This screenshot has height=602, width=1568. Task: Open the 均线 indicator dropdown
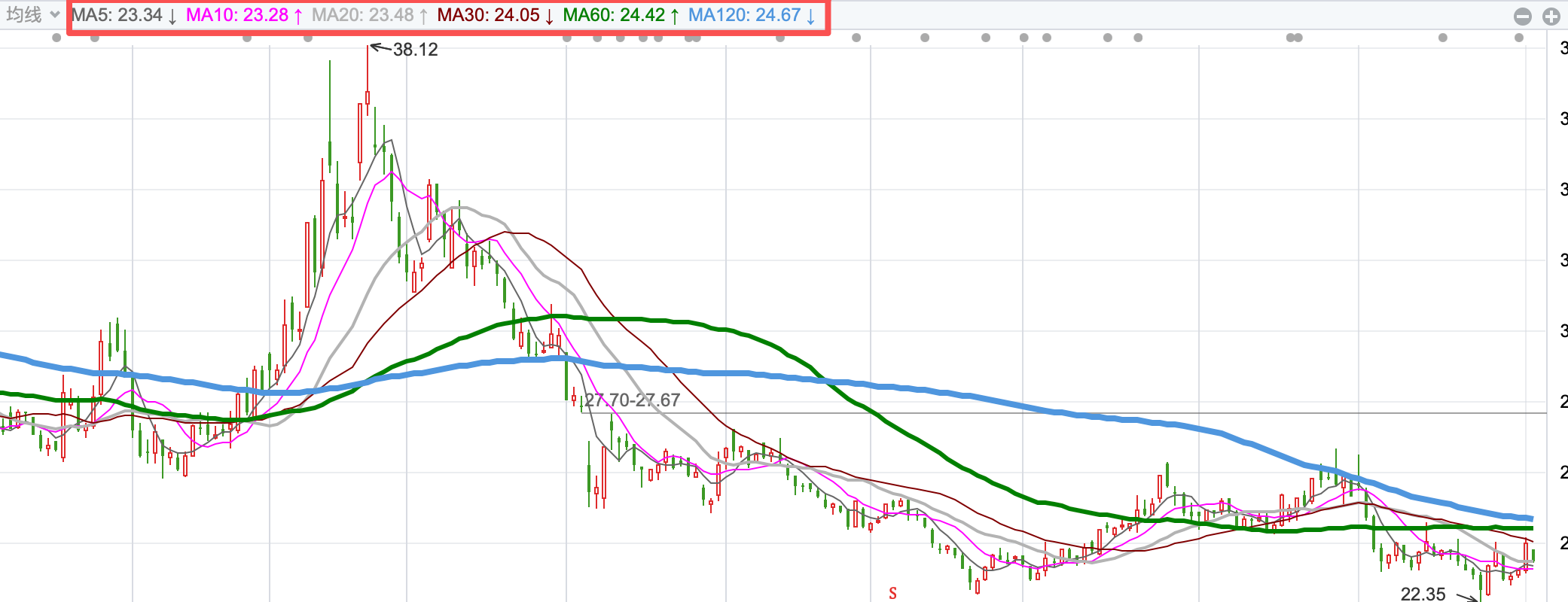(33, 15)
